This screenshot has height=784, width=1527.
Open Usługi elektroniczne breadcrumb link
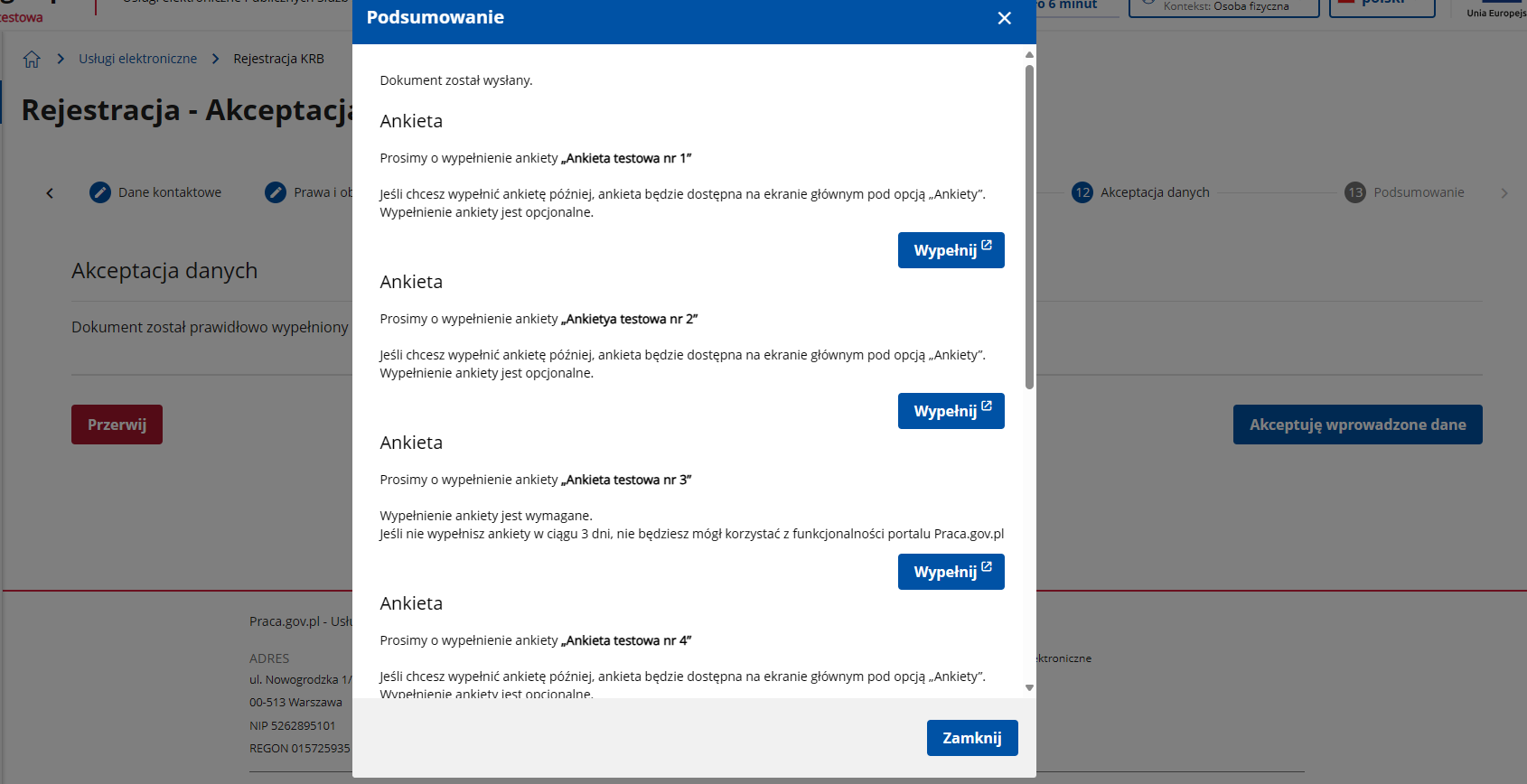(x=137, y=59)
